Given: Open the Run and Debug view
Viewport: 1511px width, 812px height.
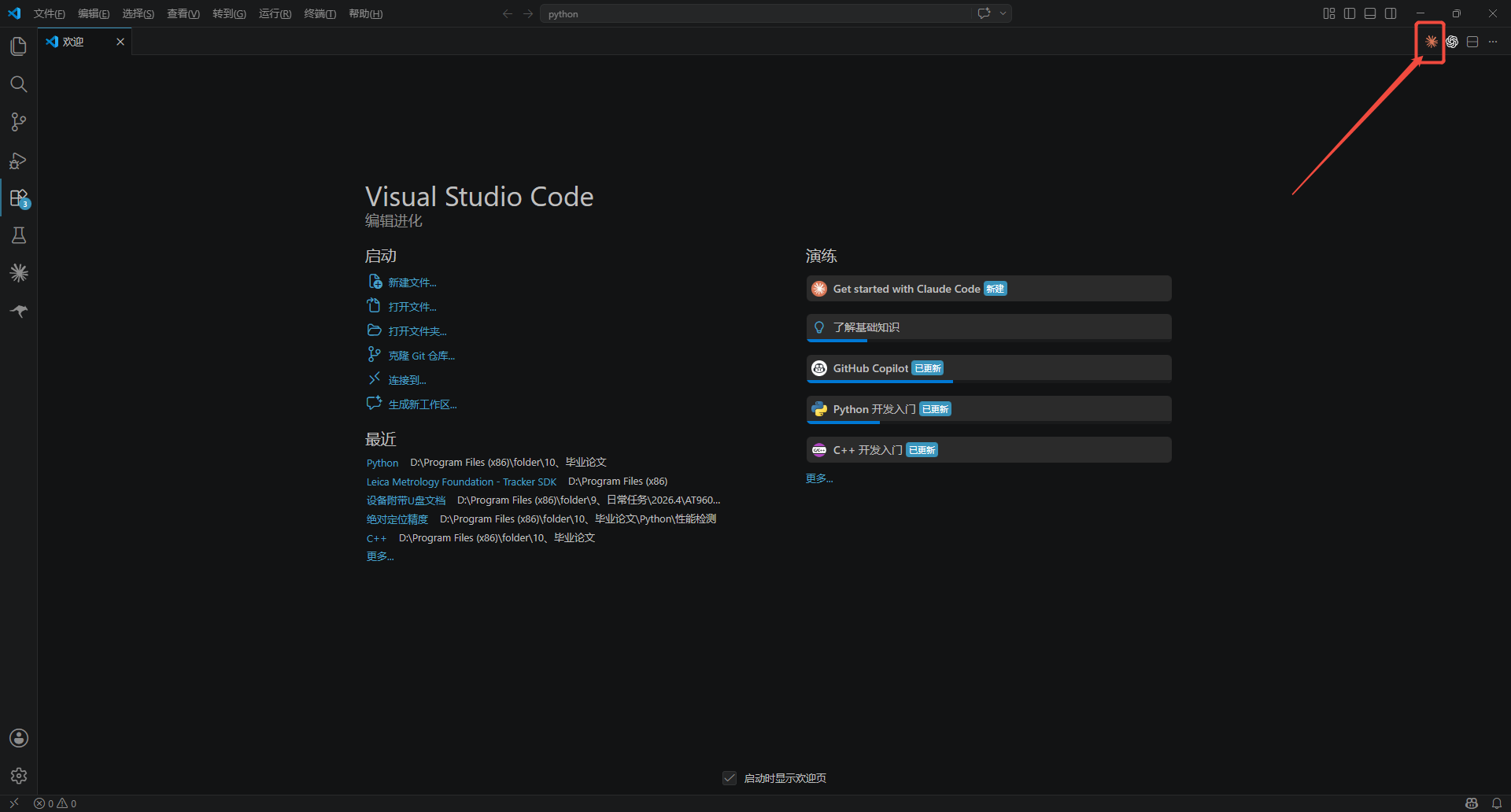Looking at the screenshot, I should (x=19, y=161).
